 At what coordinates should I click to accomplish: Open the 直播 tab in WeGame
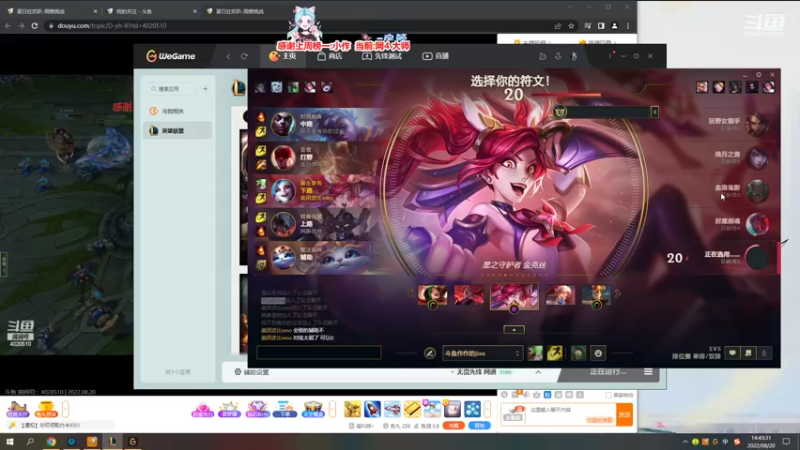(x=436, y=56)
